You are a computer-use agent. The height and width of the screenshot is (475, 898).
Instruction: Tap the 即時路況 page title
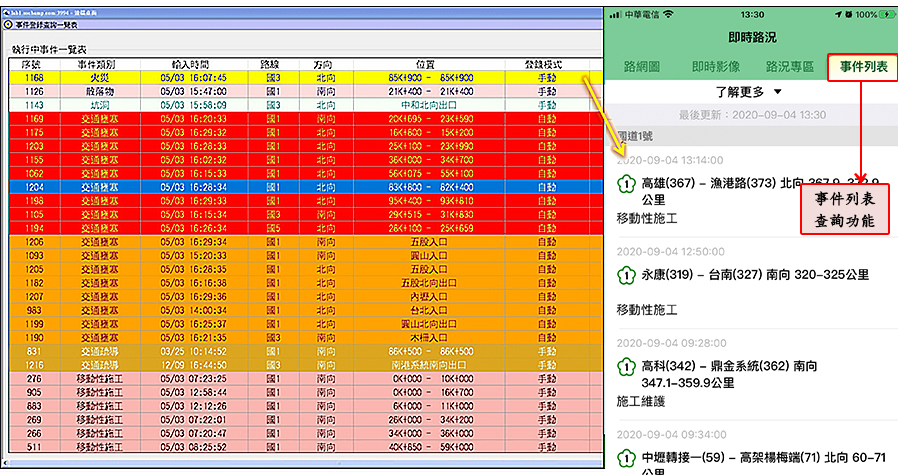click(x=752, y=38)
